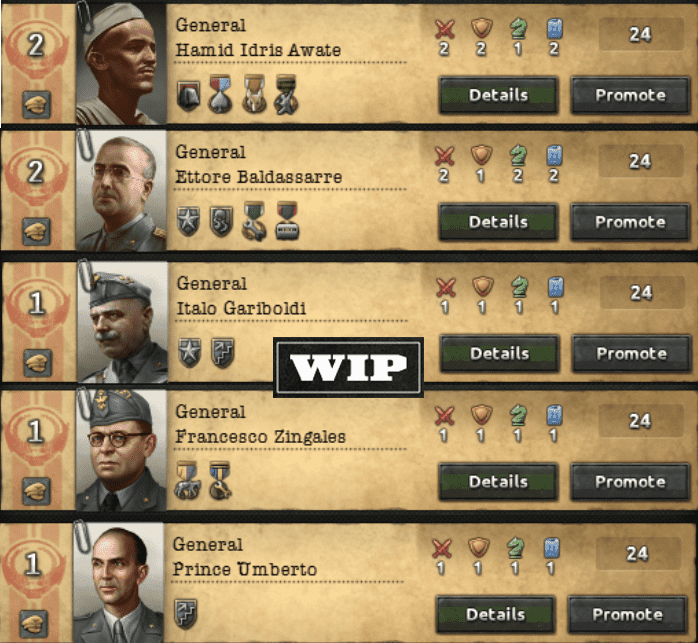698x643 pixels.
Task: Select Hamid Idris Awate's portrait
Action: tap(121, 63)
